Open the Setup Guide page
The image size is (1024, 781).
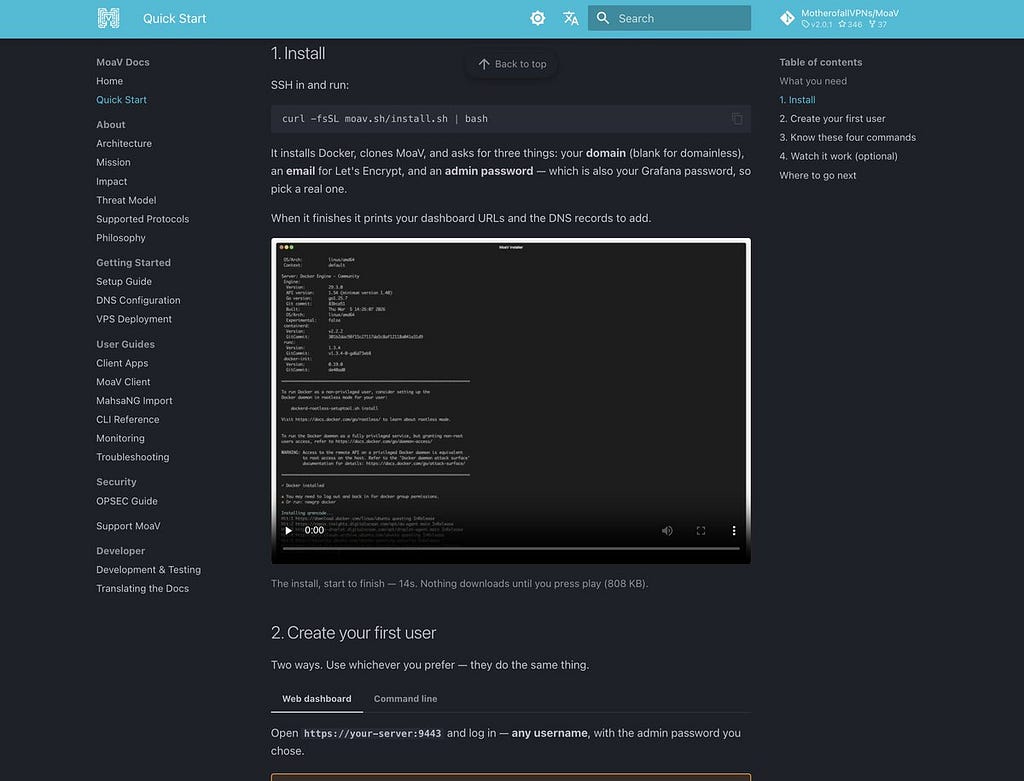click(124, 281)
